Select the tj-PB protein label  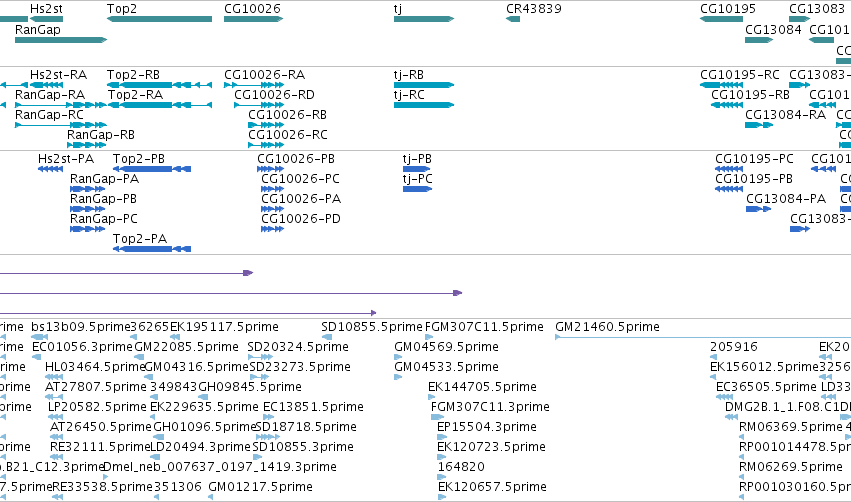[x=417, y=158]
